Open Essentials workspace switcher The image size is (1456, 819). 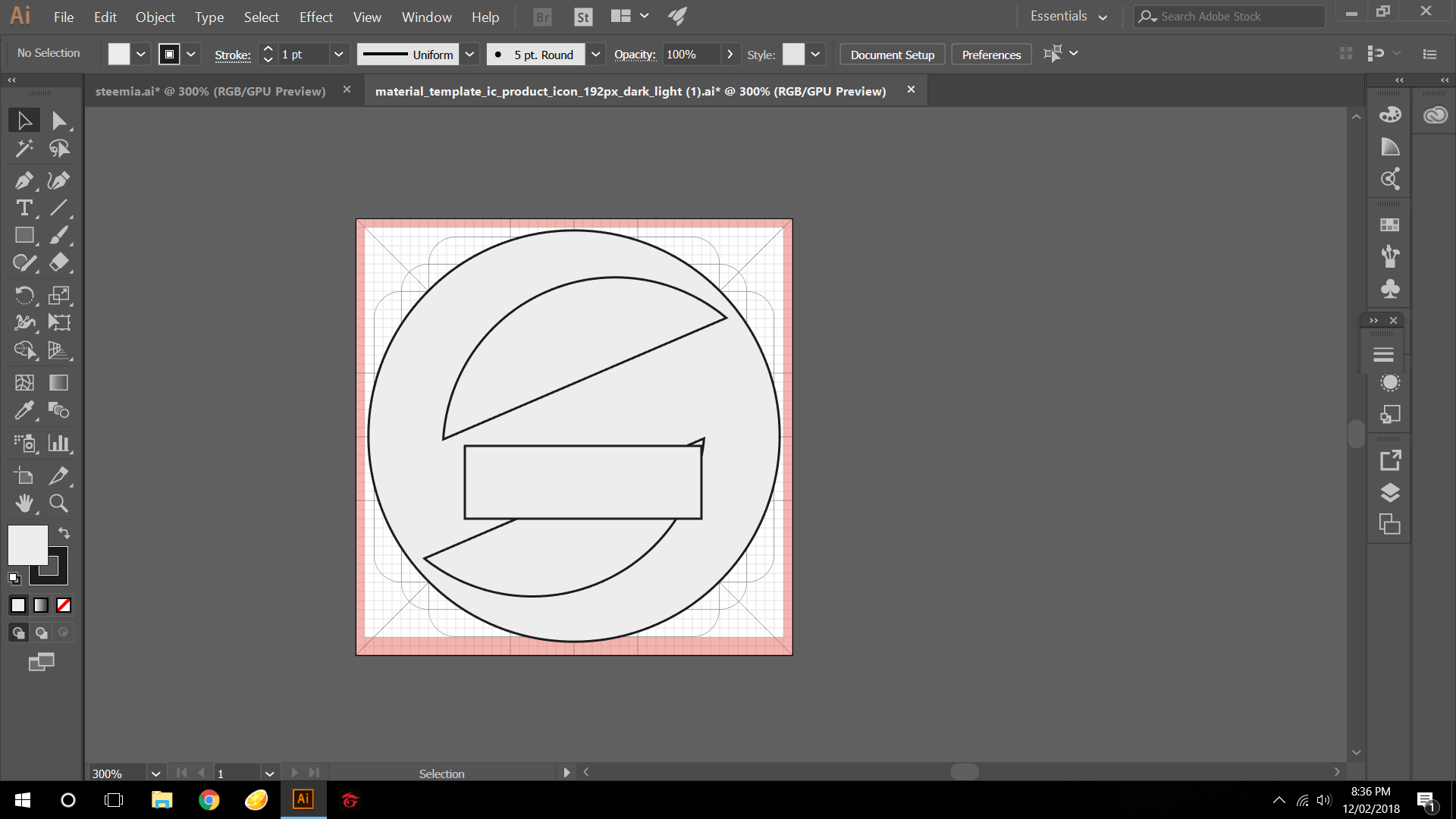pyautogui.click(x=1069, y=17)
